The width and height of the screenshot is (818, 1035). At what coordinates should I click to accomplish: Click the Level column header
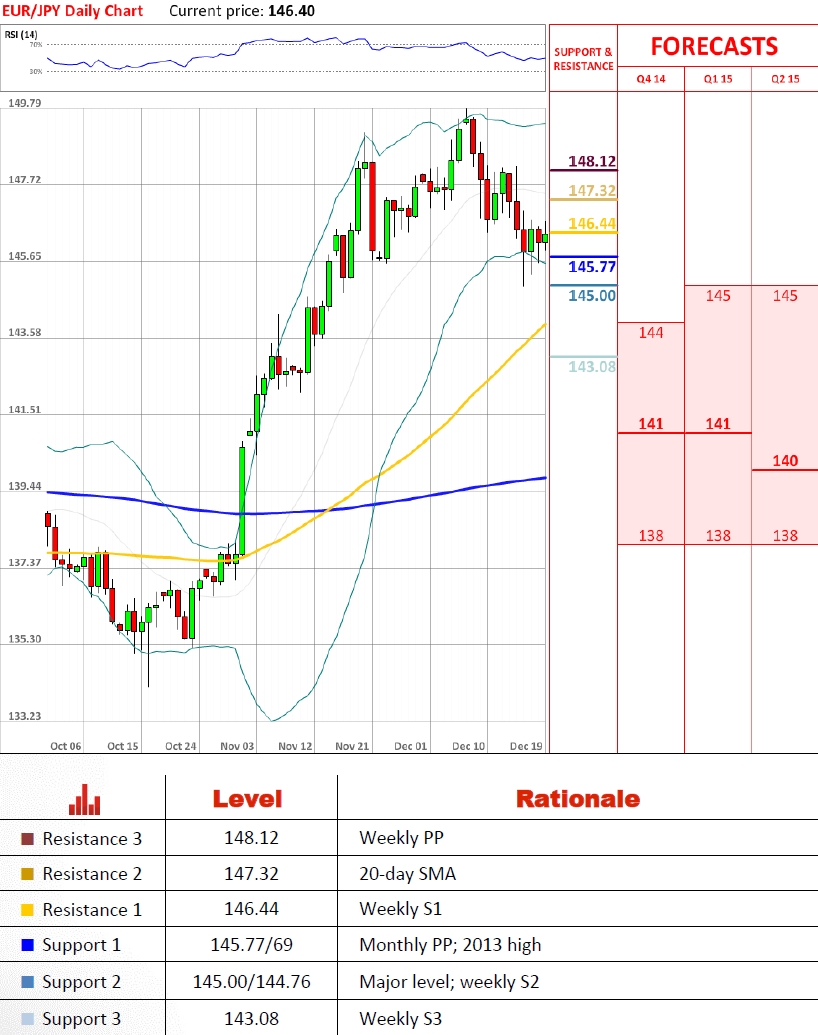coord(247,799)
